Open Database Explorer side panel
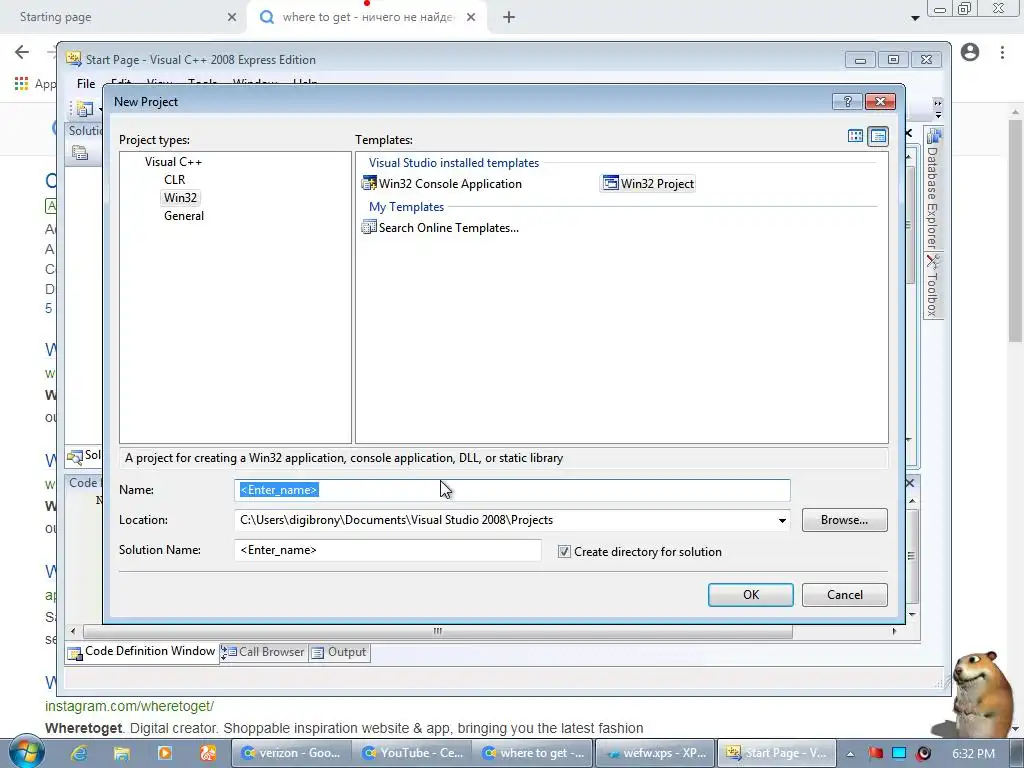The width and height of the screenshot is (1024, 768). 933,189
